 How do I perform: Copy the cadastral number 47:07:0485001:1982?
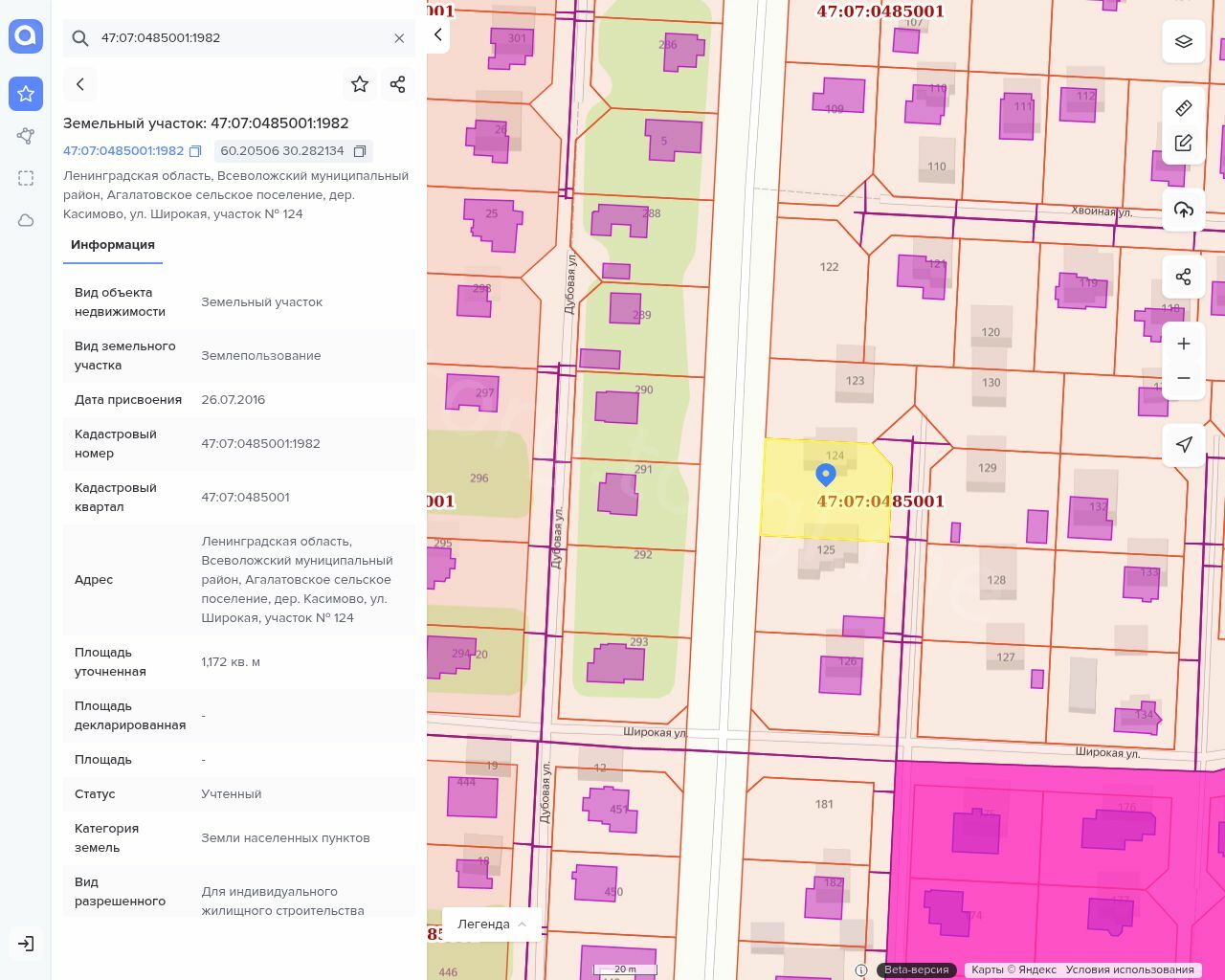[x=195, y=151]
